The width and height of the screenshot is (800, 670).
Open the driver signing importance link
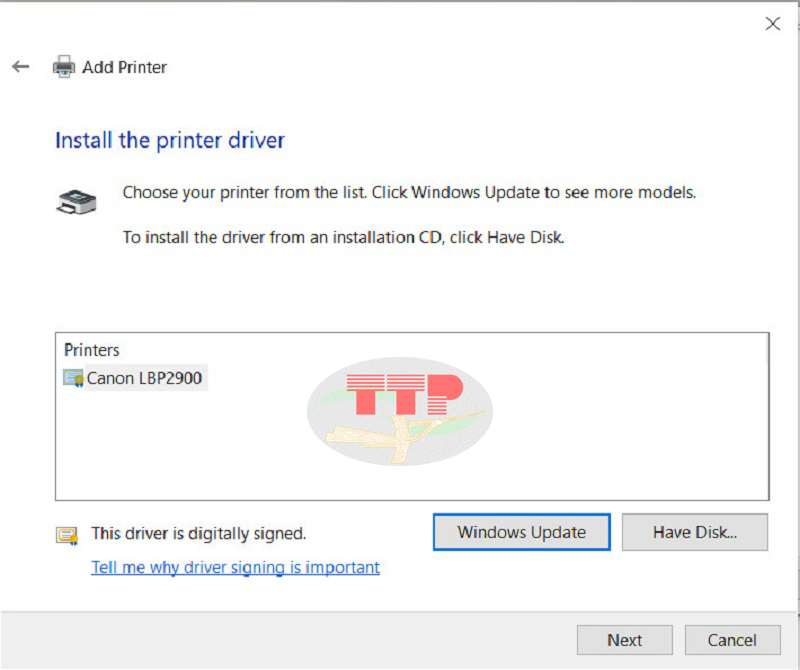click(x=235, y=567)
